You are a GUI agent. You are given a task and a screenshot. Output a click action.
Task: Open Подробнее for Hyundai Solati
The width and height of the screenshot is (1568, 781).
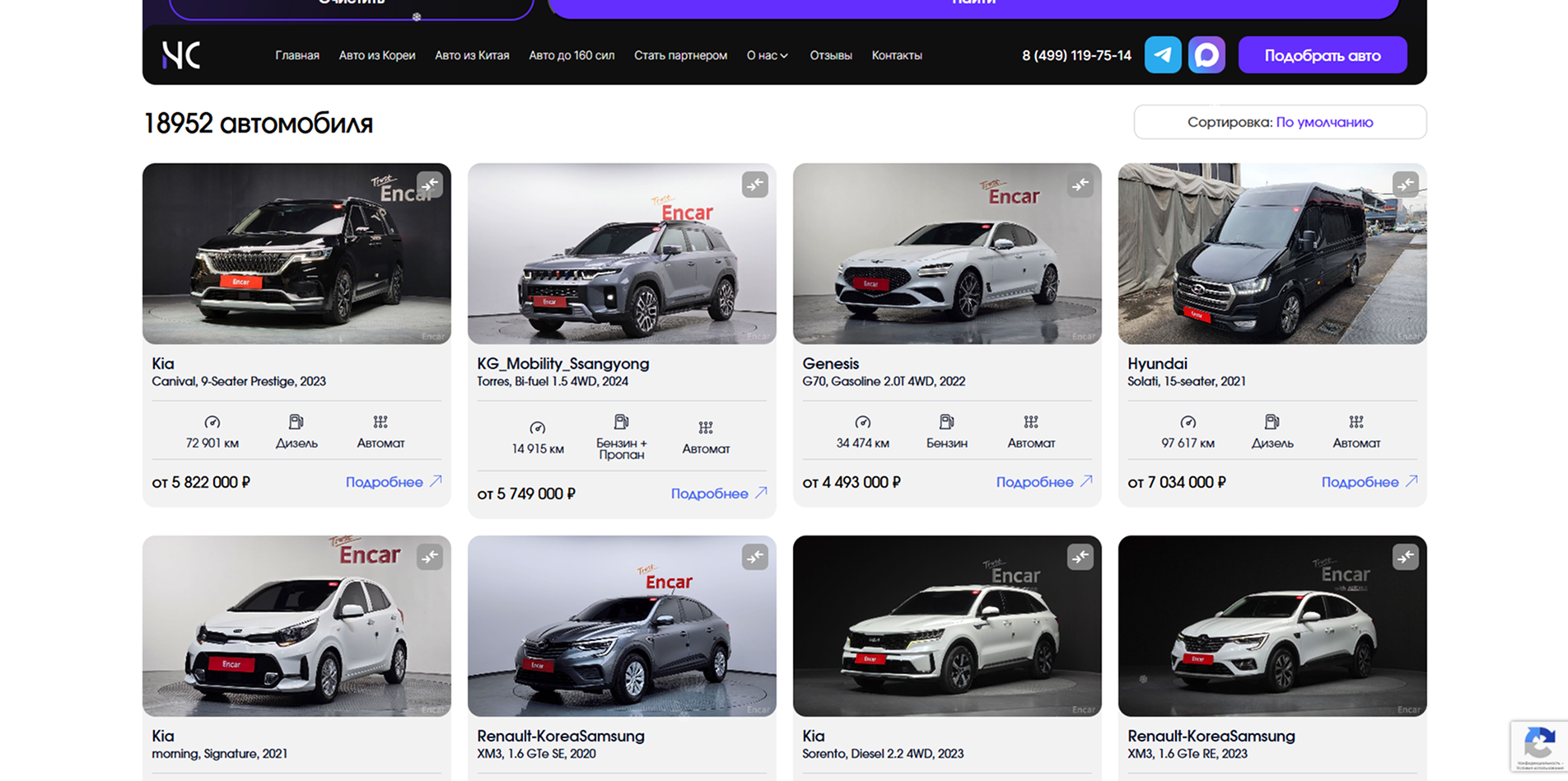(1370, 482)
